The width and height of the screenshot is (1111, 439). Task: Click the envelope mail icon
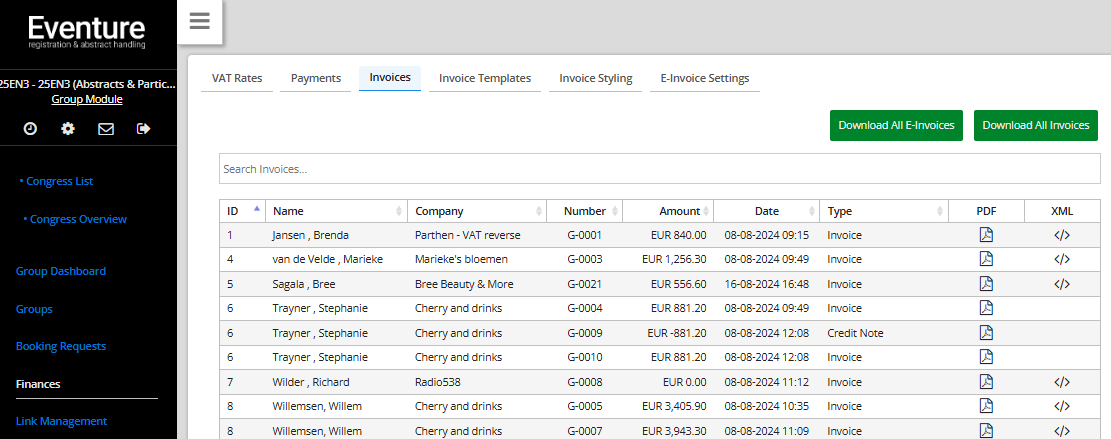pos(105,128)
